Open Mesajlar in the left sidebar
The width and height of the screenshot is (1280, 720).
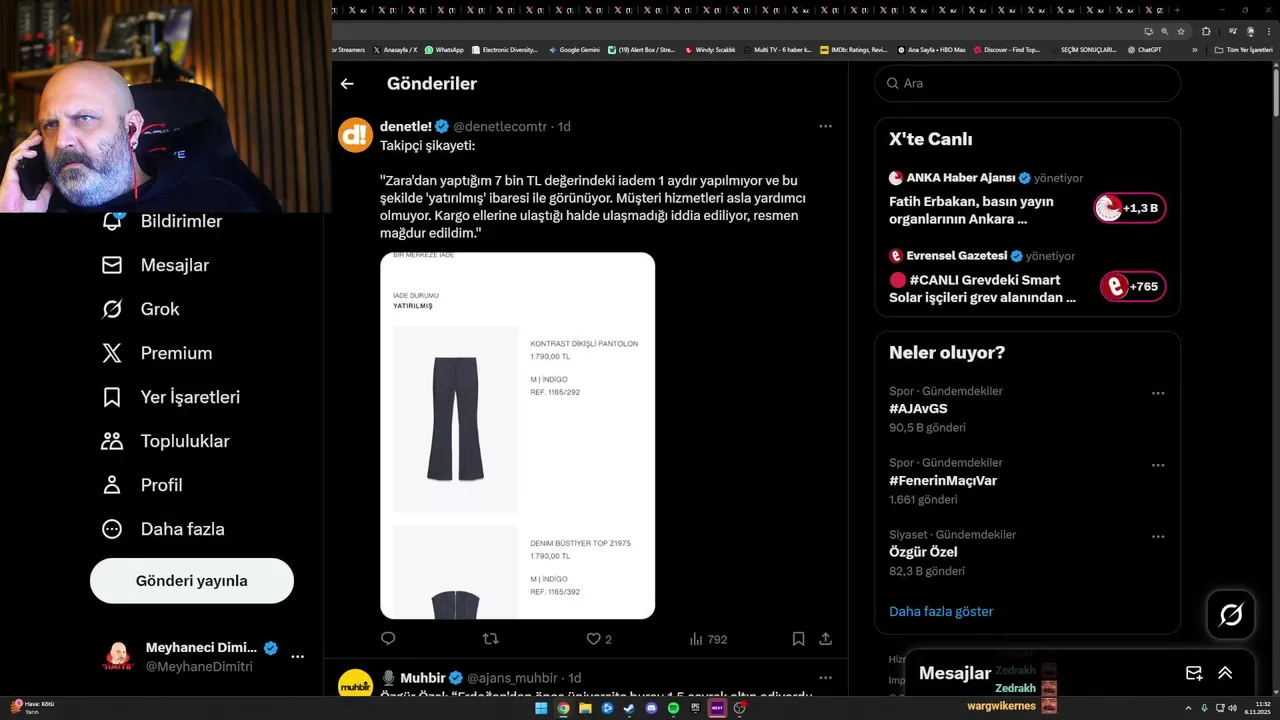click(x=156, y=265)
